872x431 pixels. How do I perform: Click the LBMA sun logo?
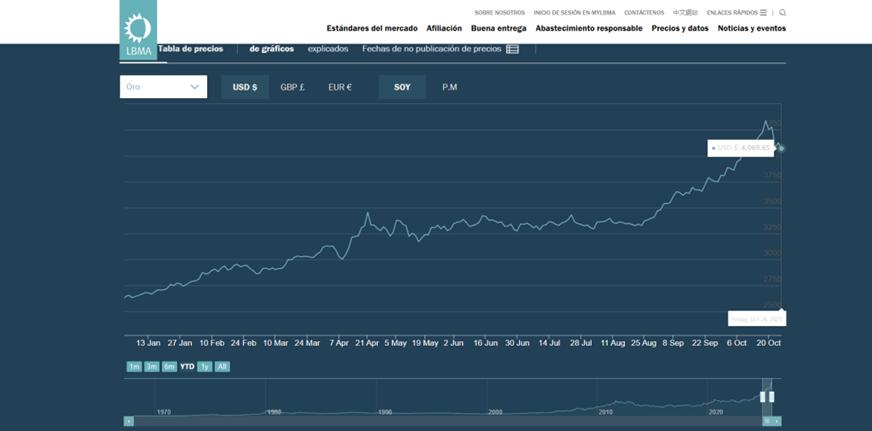tap(138, 29)
